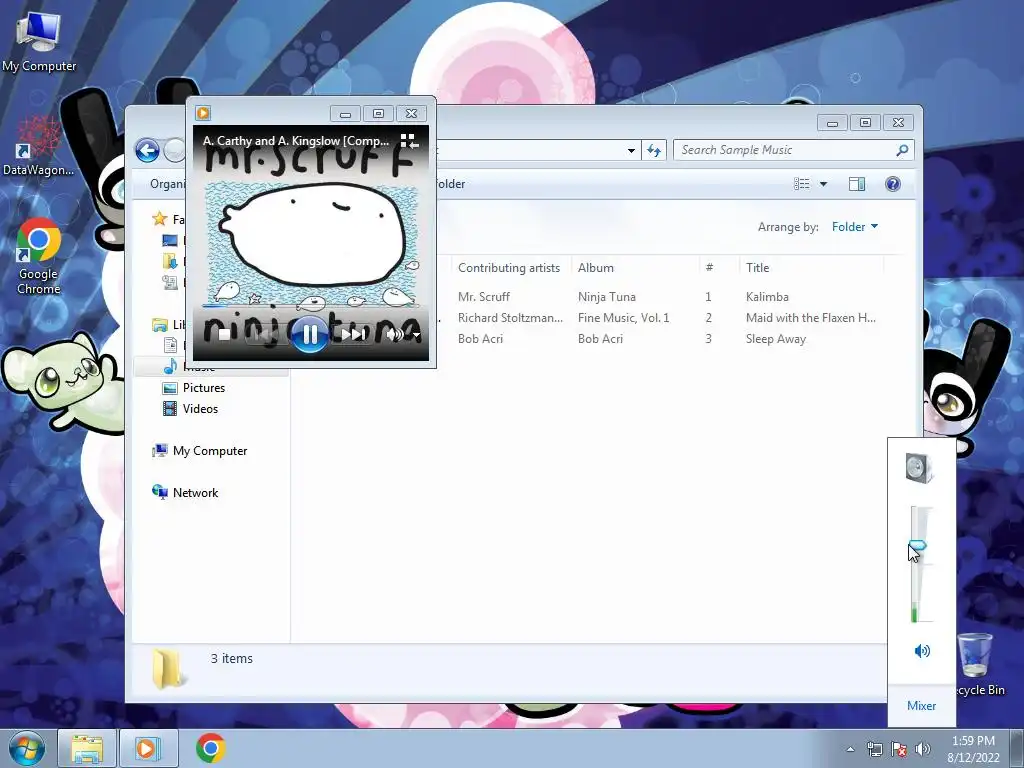This screenshot has height=768, width=1024.
Task: Click the network tray icon
Action: click(x=874, y=749)
